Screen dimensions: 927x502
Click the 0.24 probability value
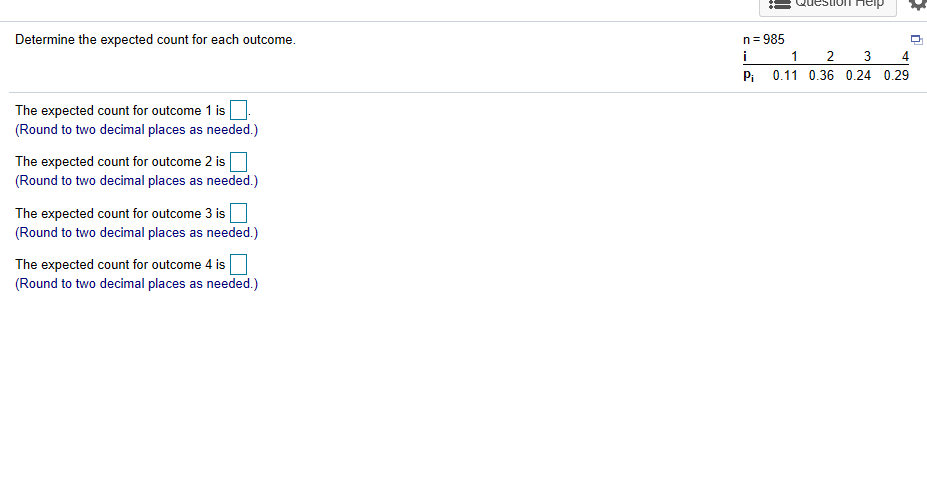[x=858, y=76]
